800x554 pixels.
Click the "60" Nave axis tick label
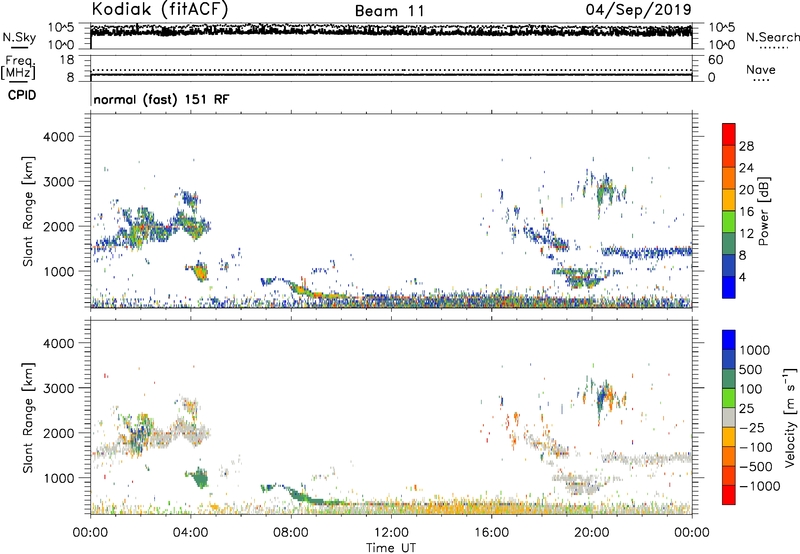click(715, 60)
